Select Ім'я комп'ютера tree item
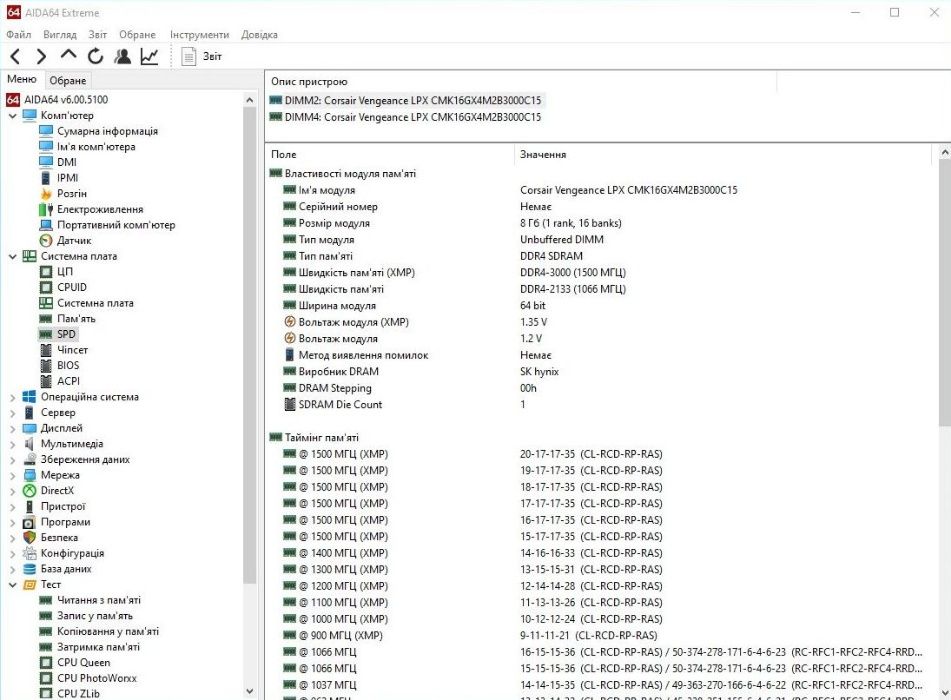Viewport: 951px width, 700px height. click(96, 147)
